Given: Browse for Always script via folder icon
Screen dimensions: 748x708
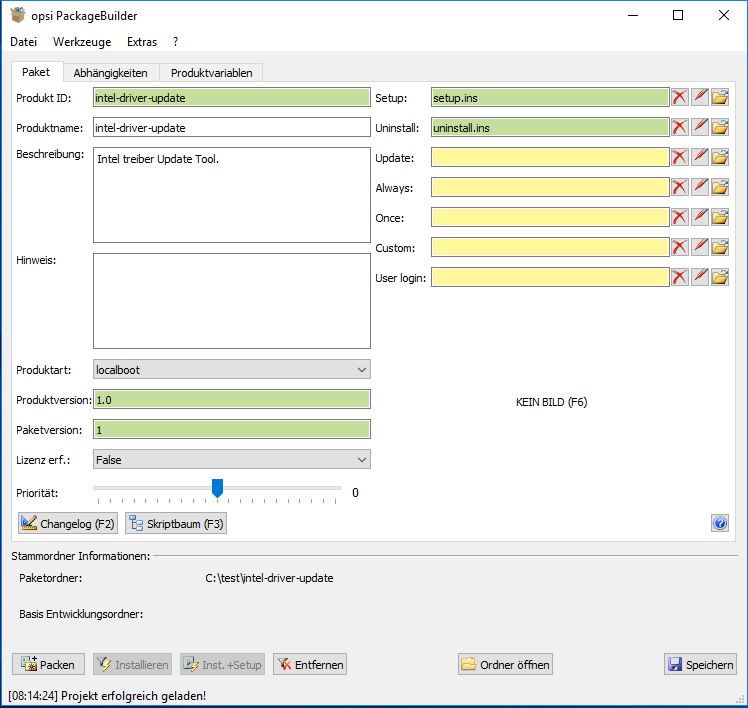Looking at the screenshot, I should (x=720, y=187).
